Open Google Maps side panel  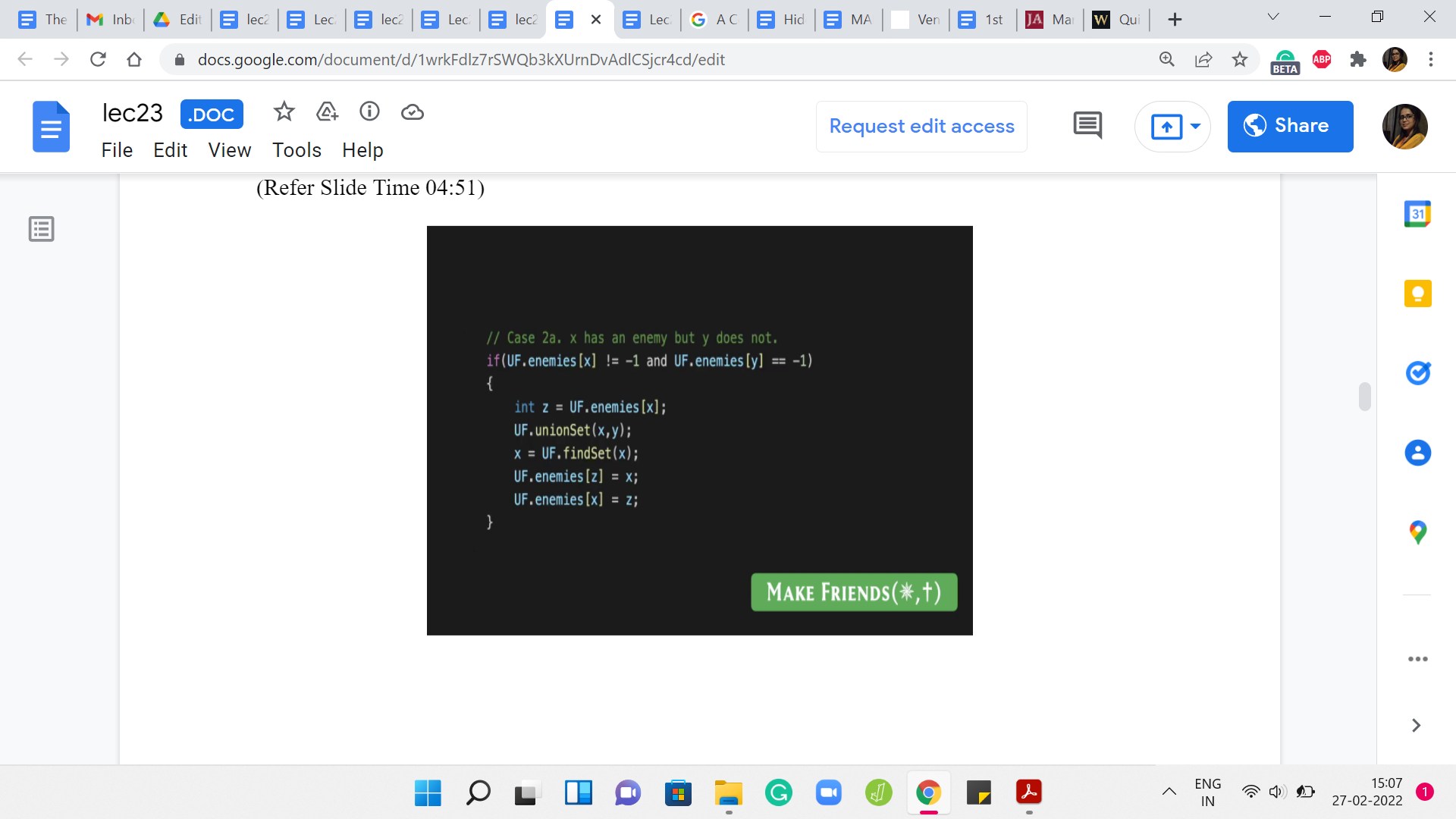pyautogui.click(x=1417, y=532)
